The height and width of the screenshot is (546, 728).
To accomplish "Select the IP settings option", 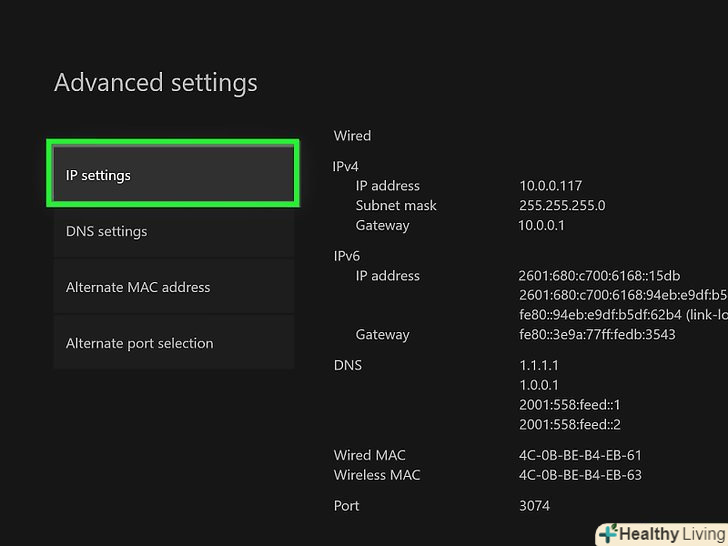I will click(172, 175).
